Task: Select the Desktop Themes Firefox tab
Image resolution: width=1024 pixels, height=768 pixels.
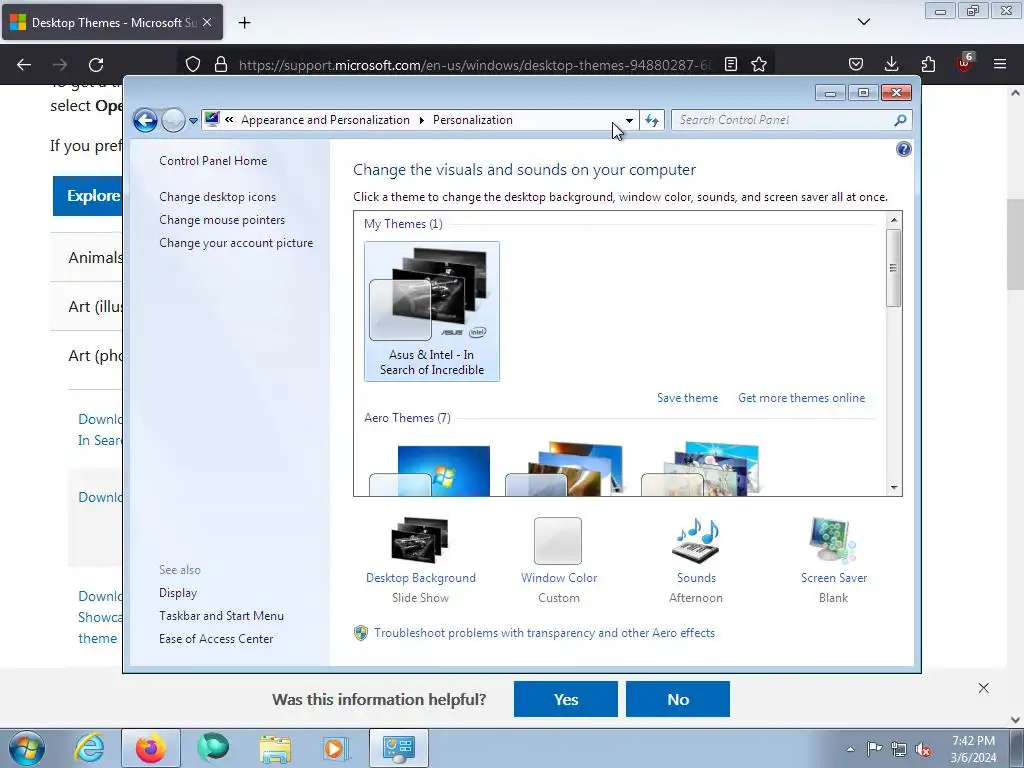Action: click(112, 22)
